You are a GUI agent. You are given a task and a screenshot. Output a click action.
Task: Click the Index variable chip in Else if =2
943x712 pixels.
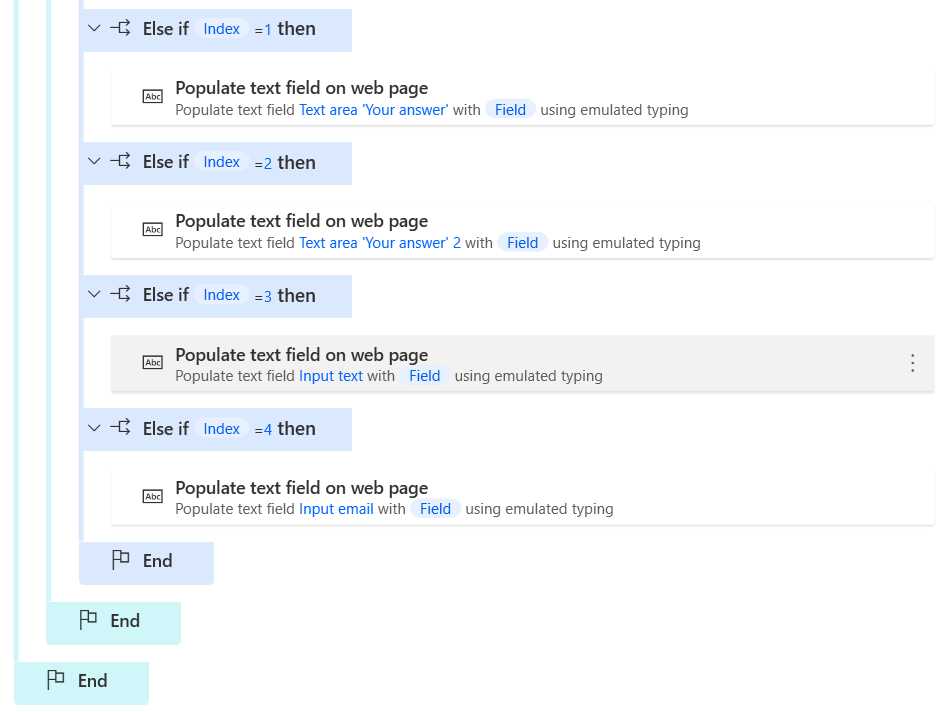pyautogui.click(x=221, y=161)
